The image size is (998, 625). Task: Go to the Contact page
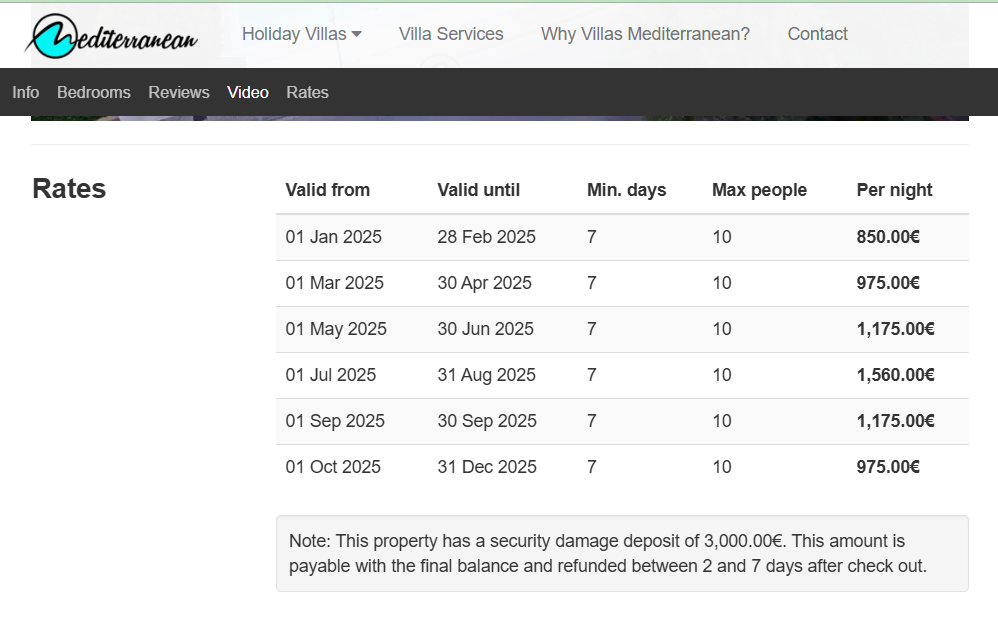(817, 34)
